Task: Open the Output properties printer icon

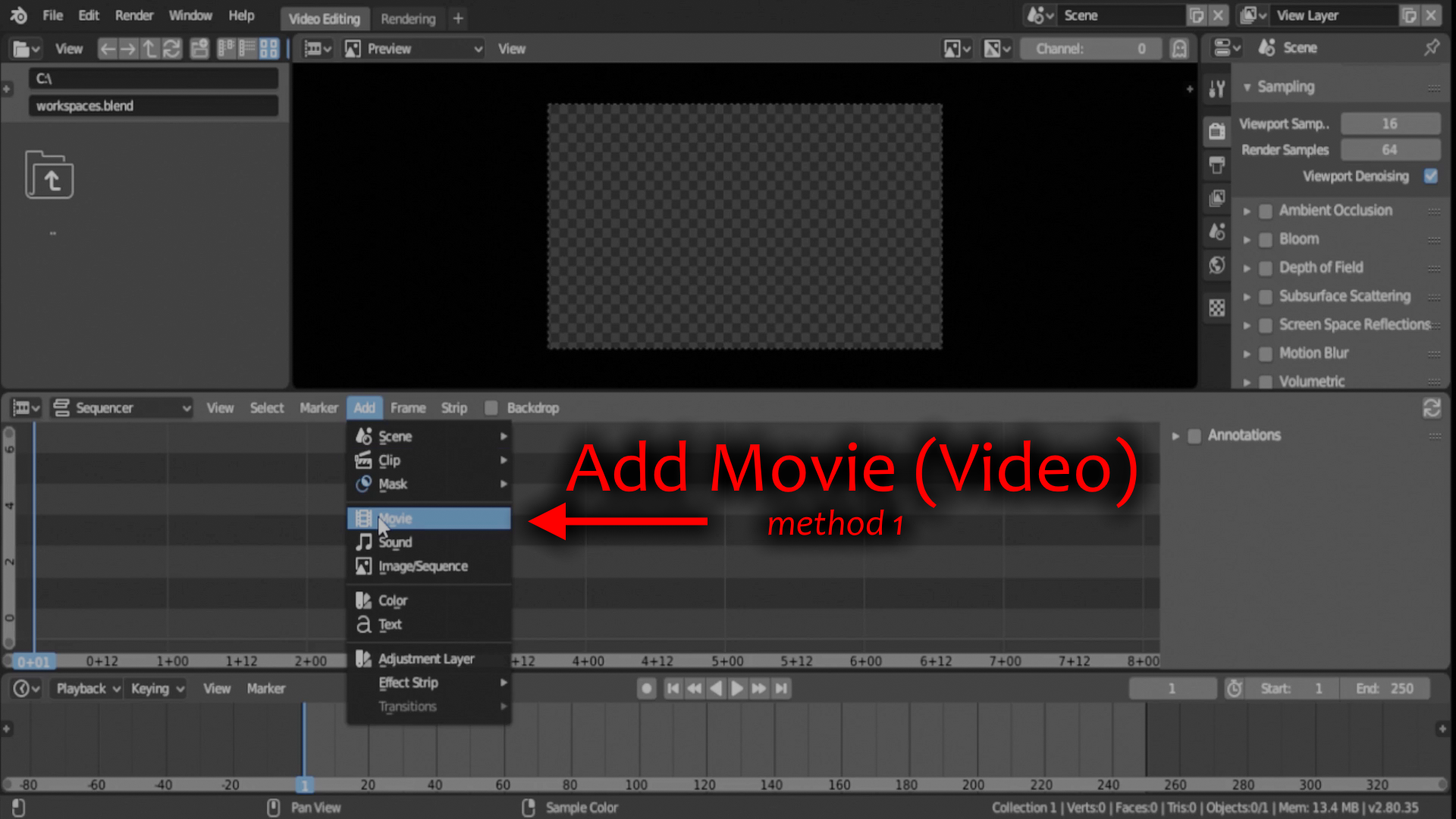Action: pyautogui.click(x=1217, y=165)
